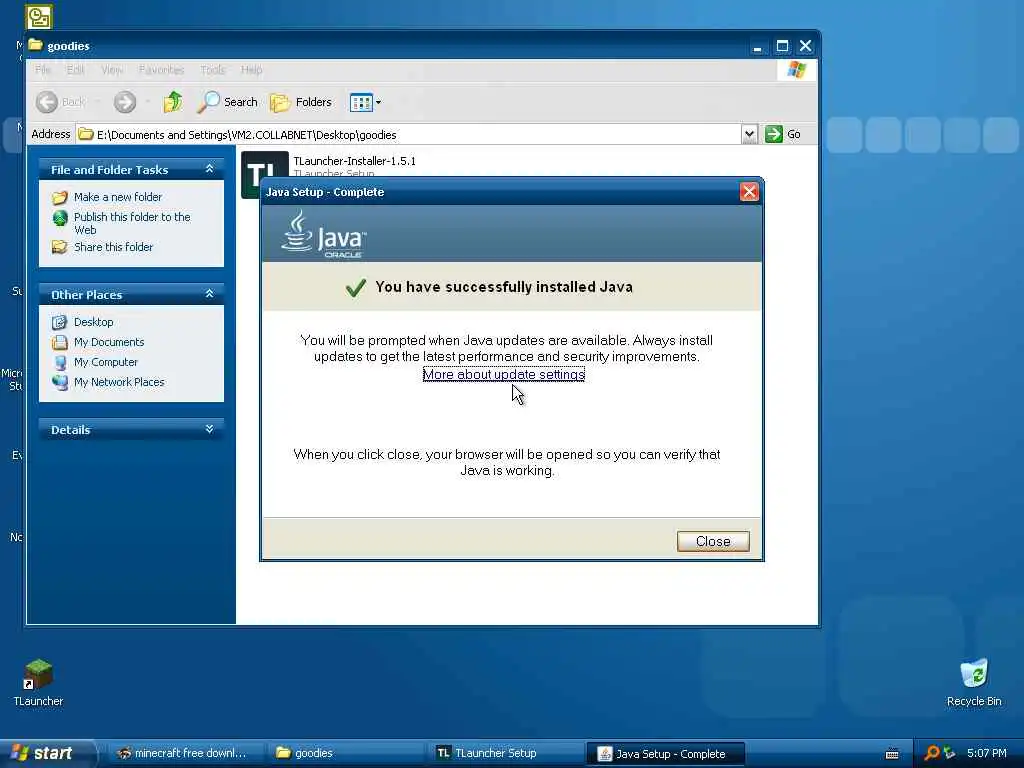
Task: Expand the Address bar dropdown arrow
Action: click(x=749, y=134)
